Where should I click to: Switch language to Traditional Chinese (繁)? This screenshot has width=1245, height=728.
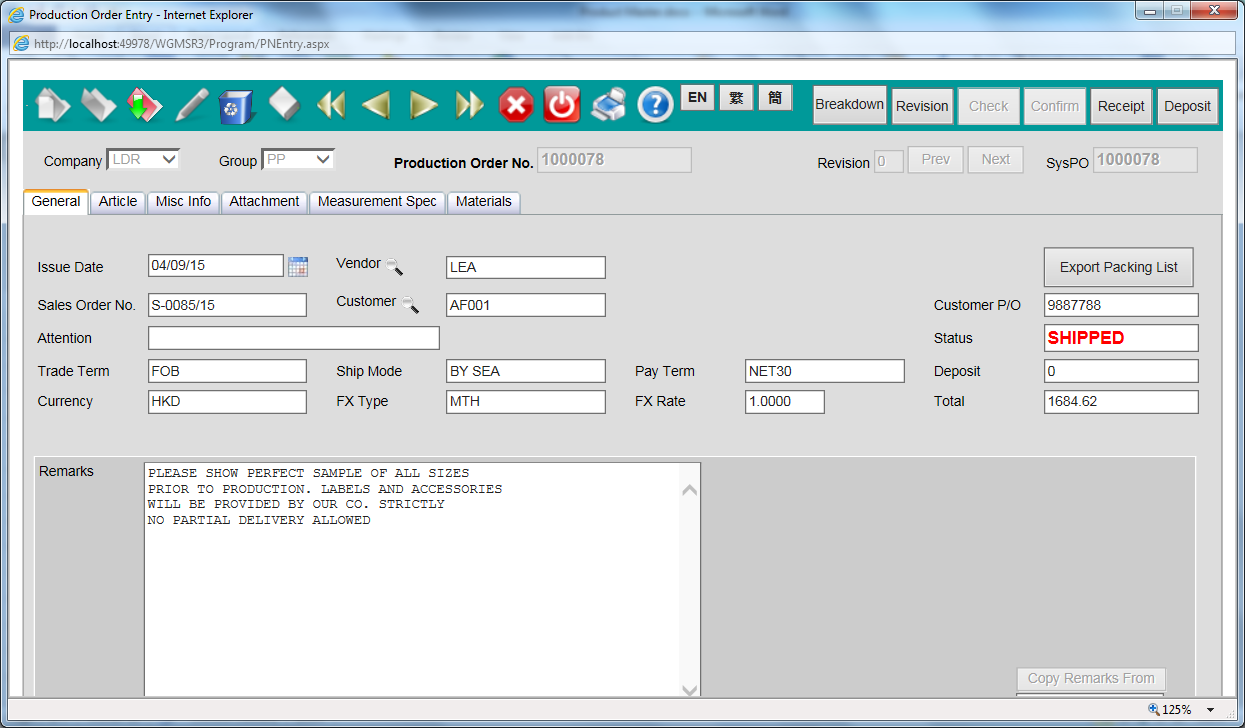point(736,98)
